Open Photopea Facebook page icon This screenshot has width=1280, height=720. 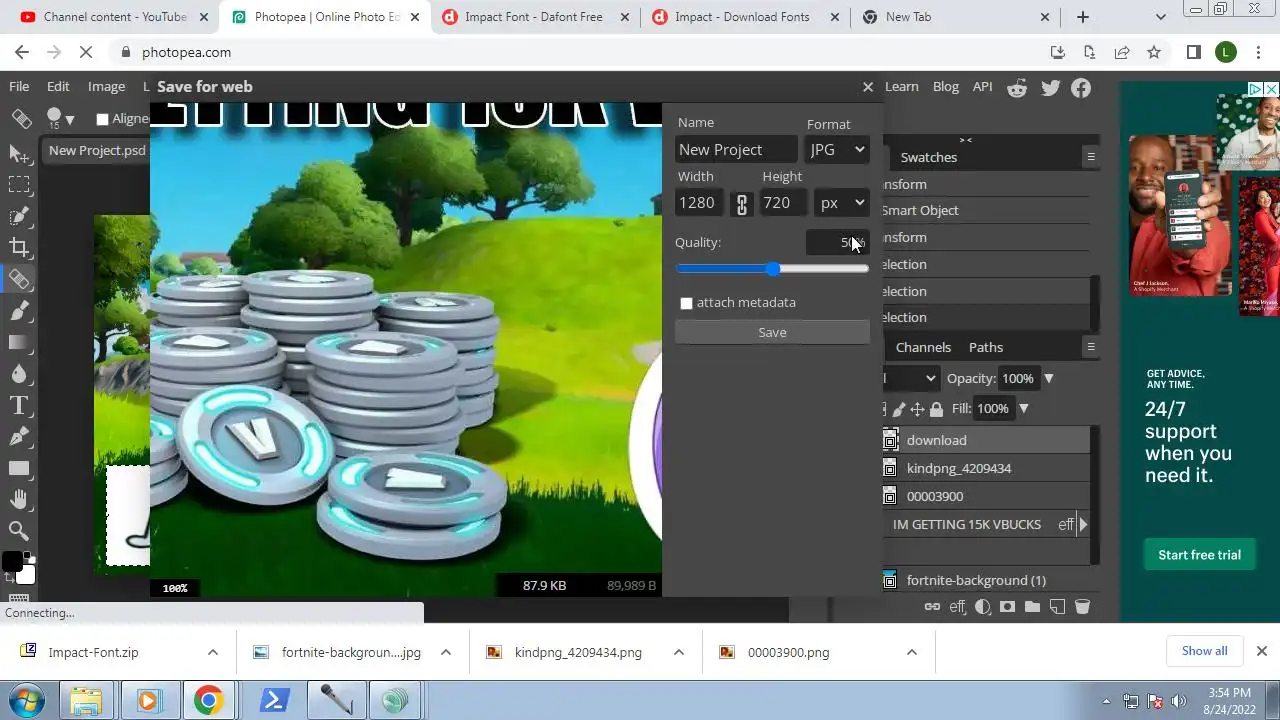click(x=1081, y=88)
